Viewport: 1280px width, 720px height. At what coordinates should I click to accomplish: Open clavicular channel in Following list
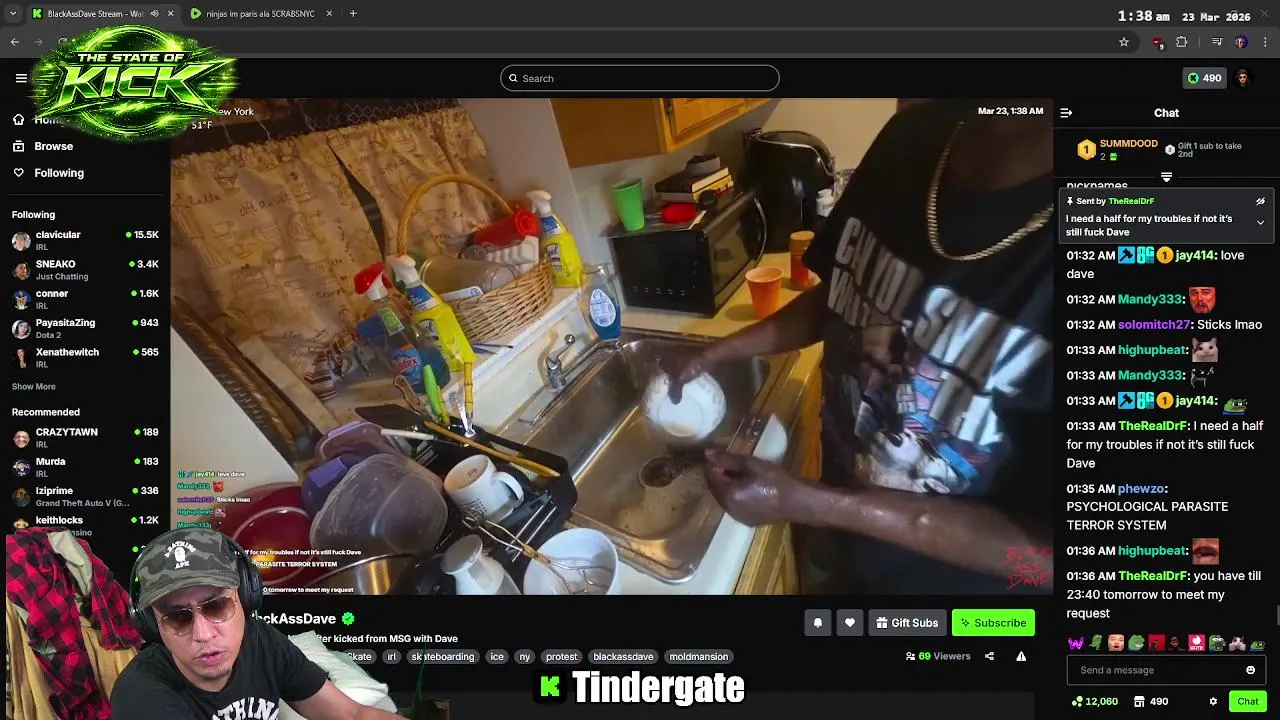coord(85,240)
